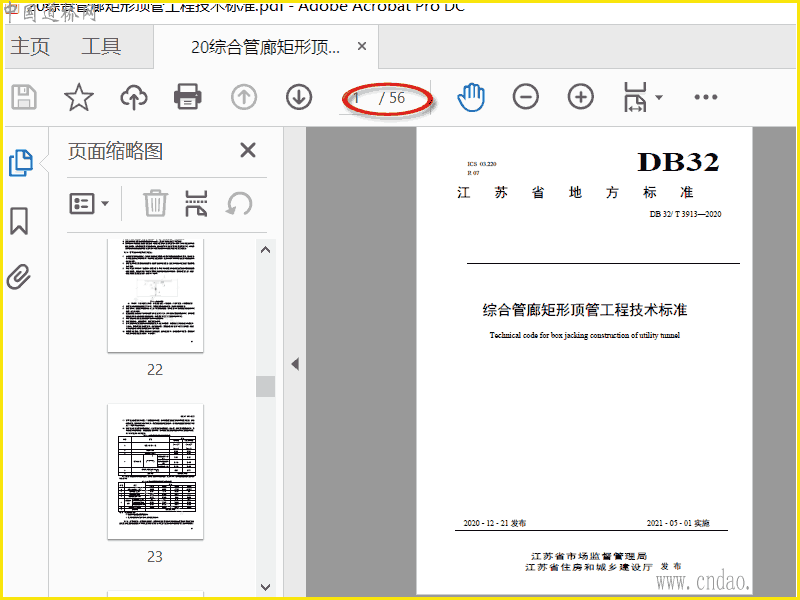
Task: Click the title 综合管廊矩形顶管工程技术标准
Action: pos(585,310)
